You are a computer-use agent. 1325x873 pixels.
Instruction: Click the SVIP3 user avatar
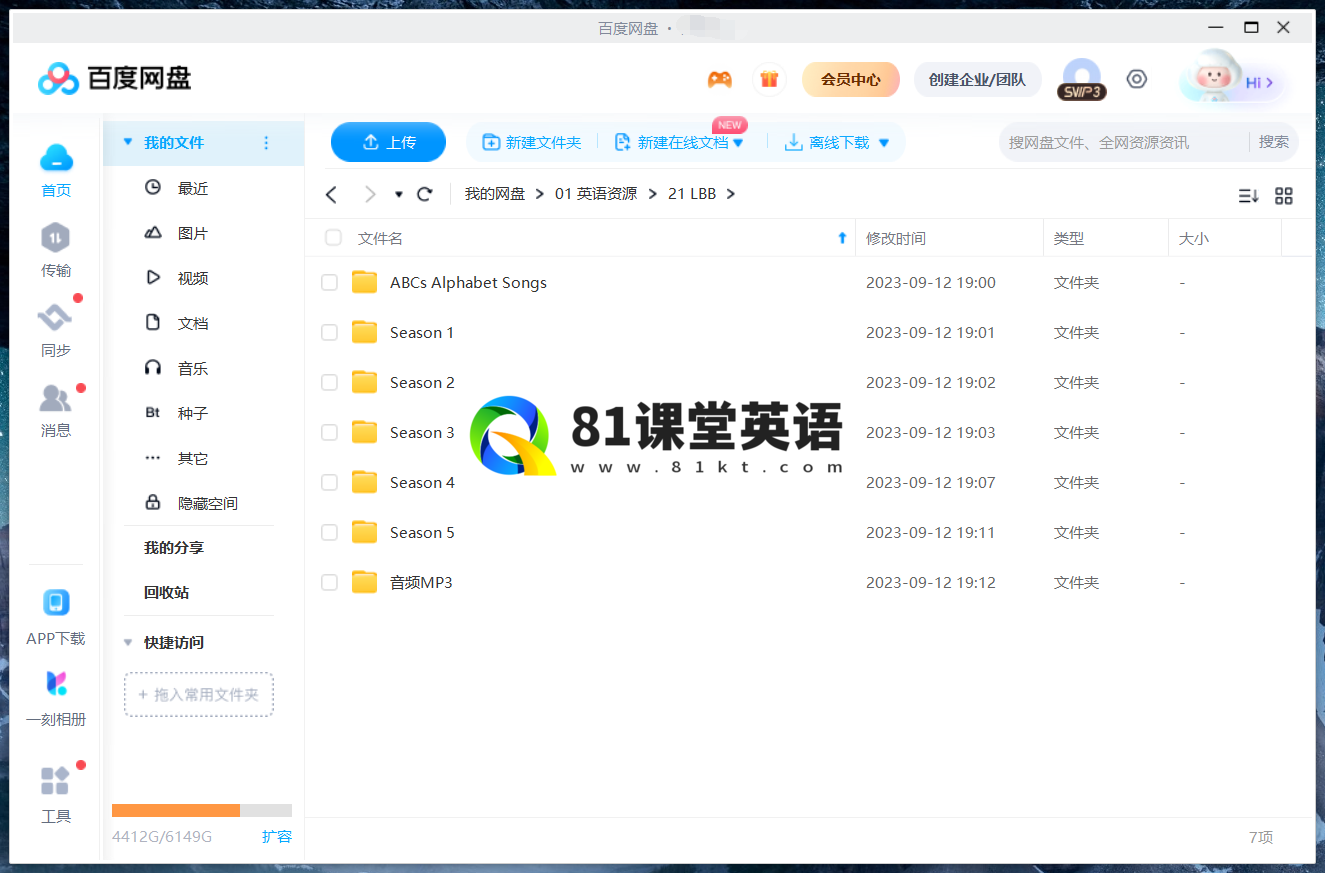[1082, 79]
